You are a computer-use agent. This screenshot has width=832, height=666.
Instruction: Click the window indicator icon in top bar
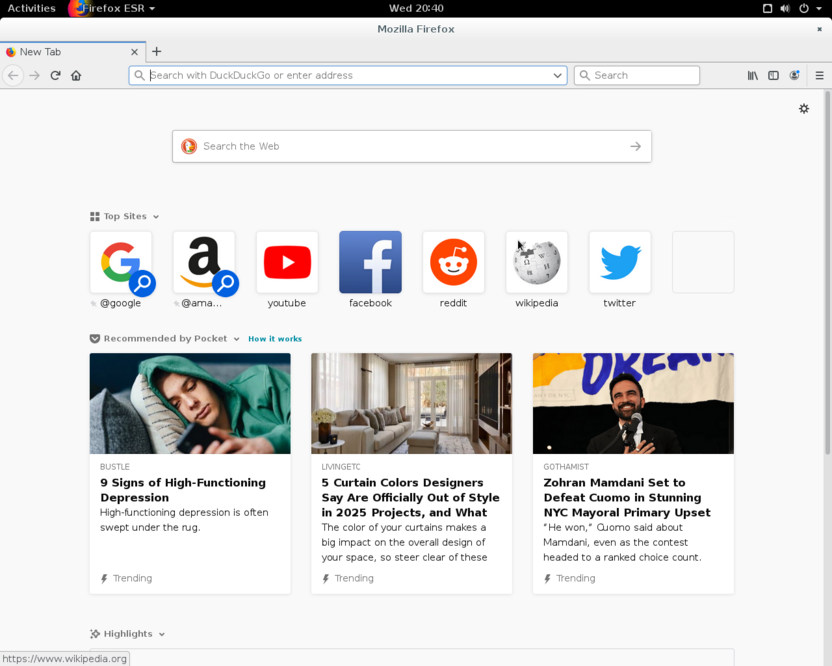pyautogui.click(x=767, y=8)
